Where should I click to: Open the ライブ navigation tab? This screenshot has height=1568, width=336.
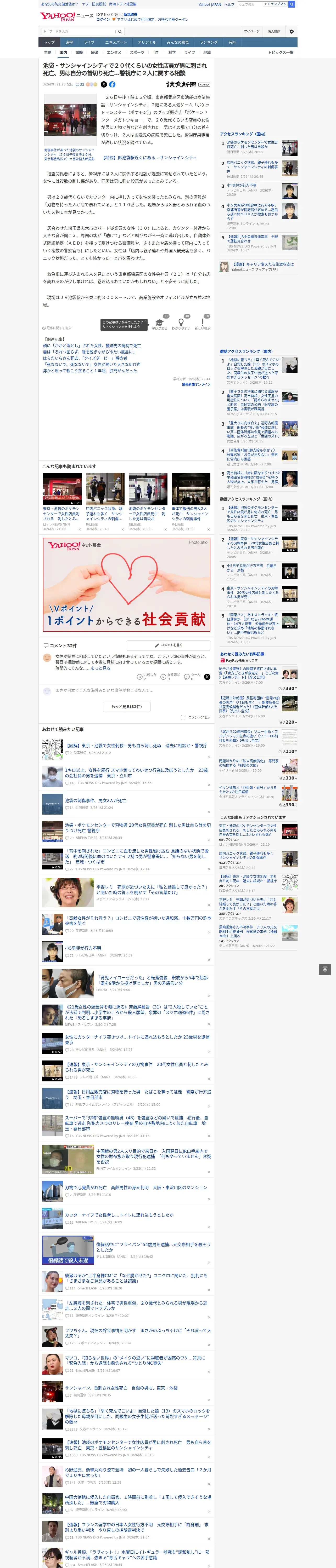point(89,43)
